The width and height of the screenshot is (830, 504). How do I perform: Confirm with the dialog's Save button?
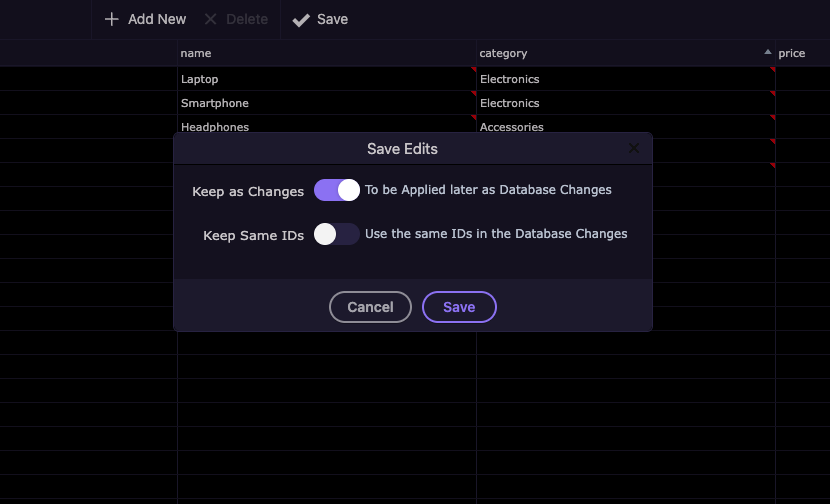459,307
